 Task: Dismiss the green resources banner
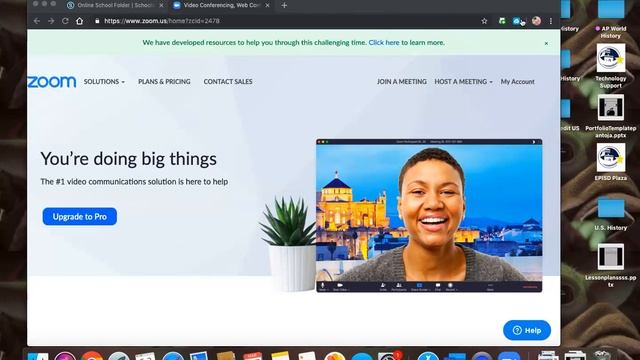coord(546,43)
